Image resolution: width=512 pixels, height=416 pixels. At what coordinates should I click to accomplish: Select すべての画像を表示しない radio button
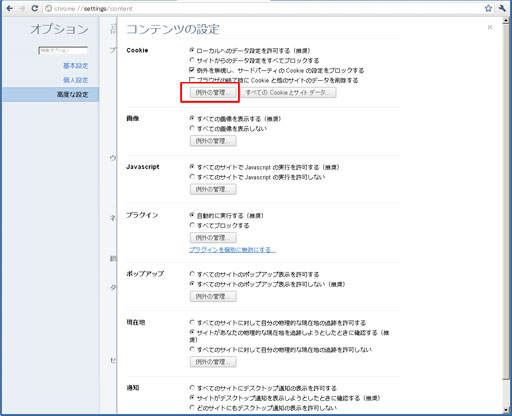192,128
